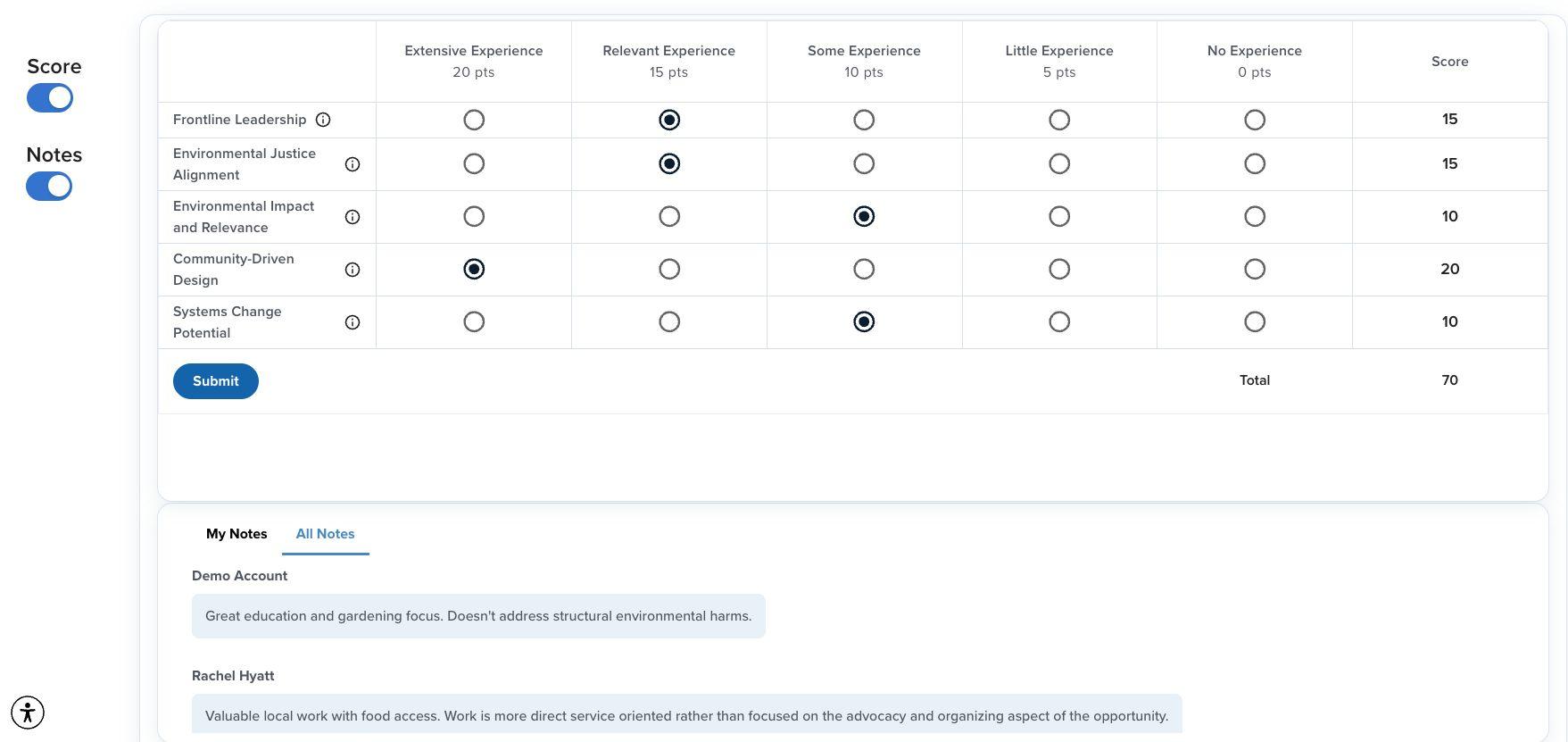The image size is (1568, 742).
Task: Choose Some Experience for Environmental Justice Alignment
Action: tap(864, 164)
